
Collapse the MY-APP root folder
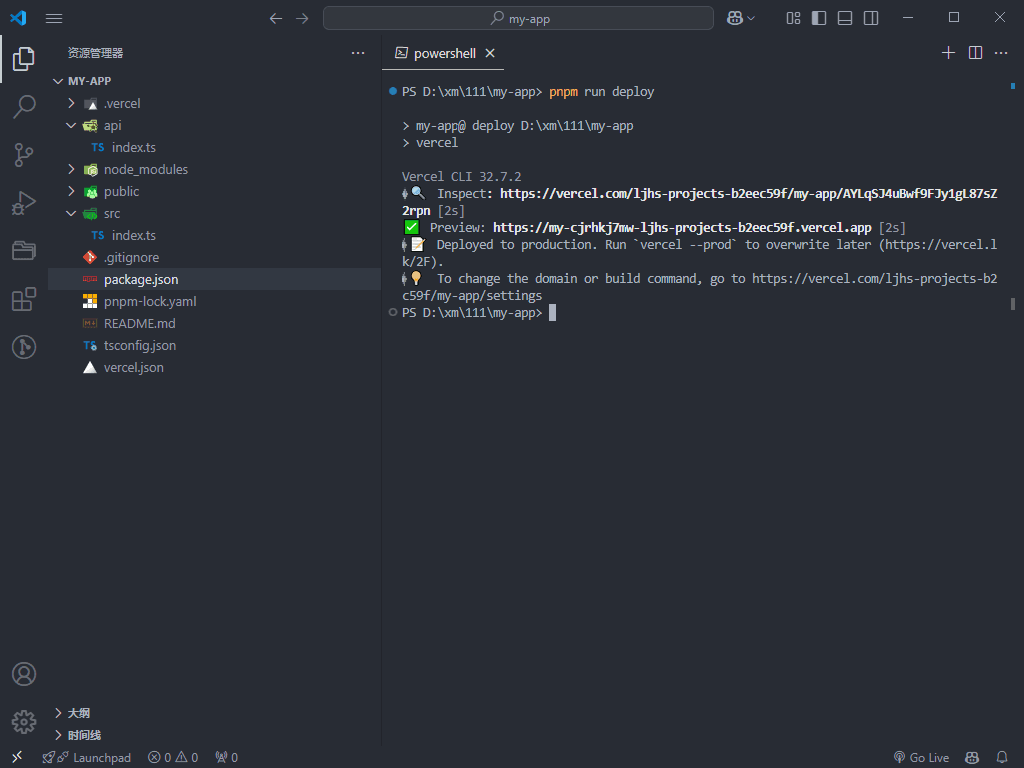pos(214,81)
